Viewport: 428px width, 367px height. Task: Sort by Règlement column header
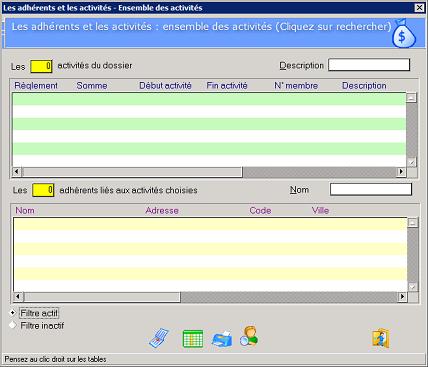pyautogui.click(x=36, y=86)
